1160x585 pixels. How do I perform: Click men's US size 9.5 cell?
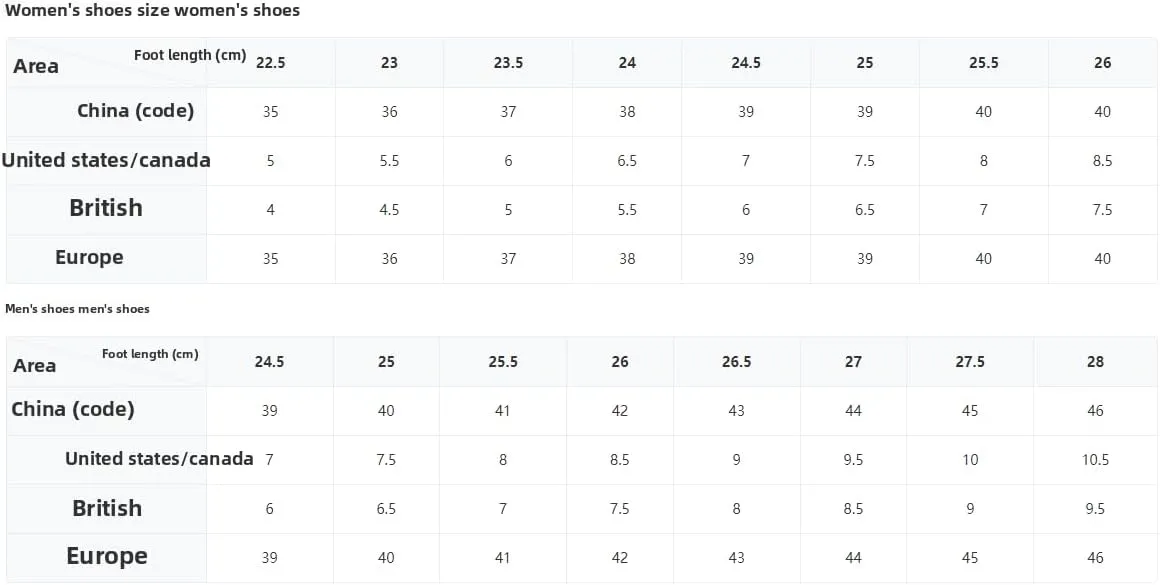coord(853,459)
